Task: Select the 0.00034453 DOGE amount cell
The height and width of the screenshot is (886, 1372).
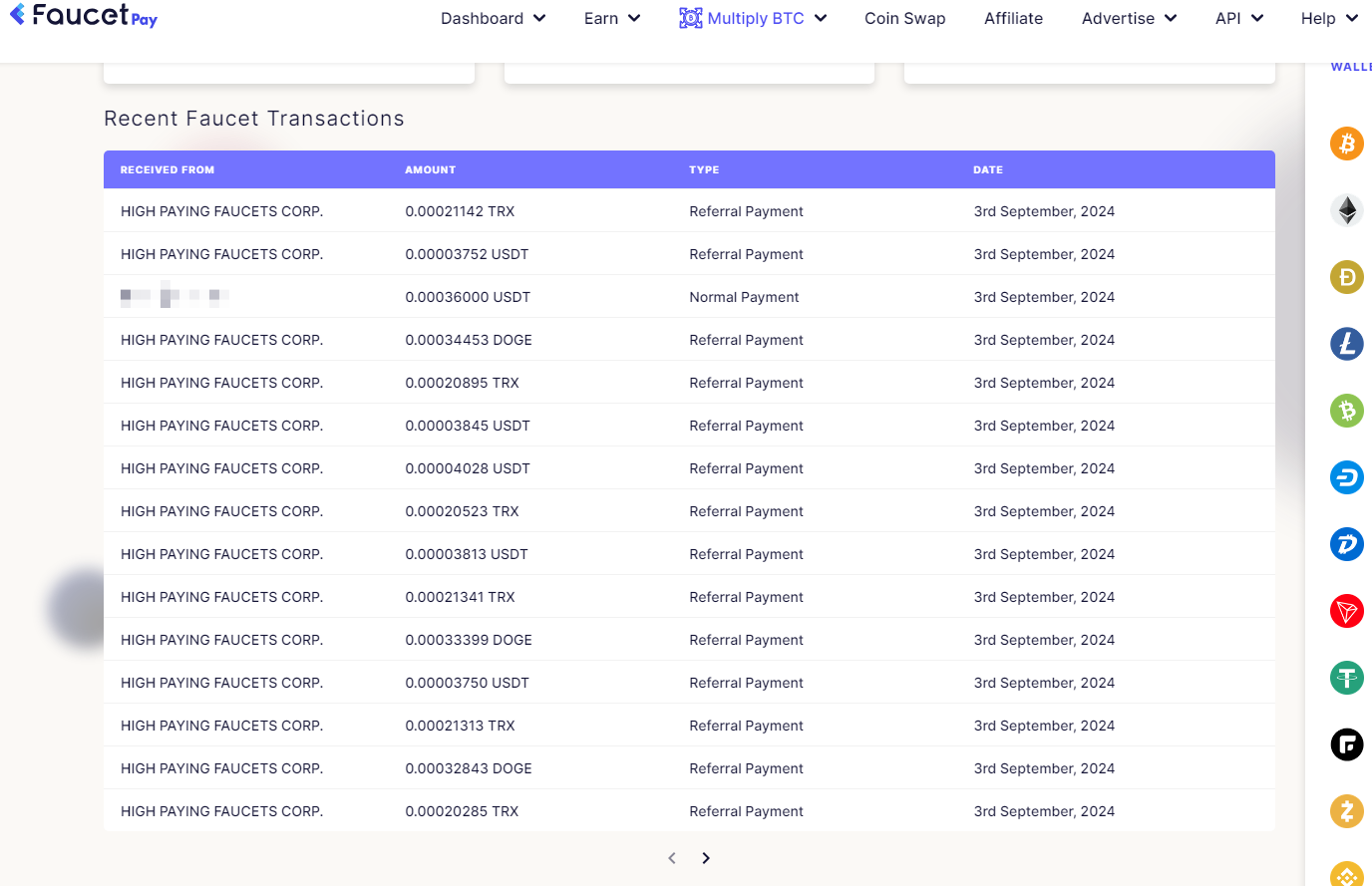Action: [469, 340]
